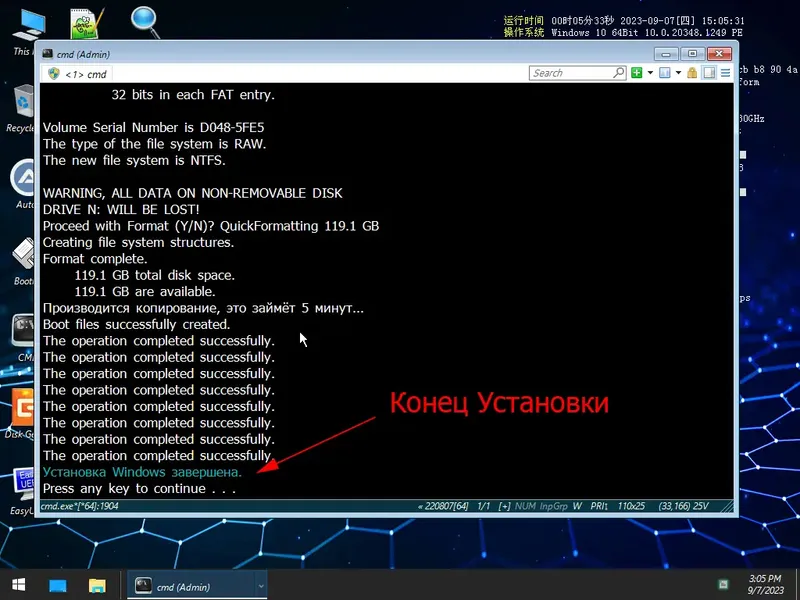This screenshot has width=800, height=600.
Task: Click status bar build '220807[64]' entry
Action: tap(443, 506)
